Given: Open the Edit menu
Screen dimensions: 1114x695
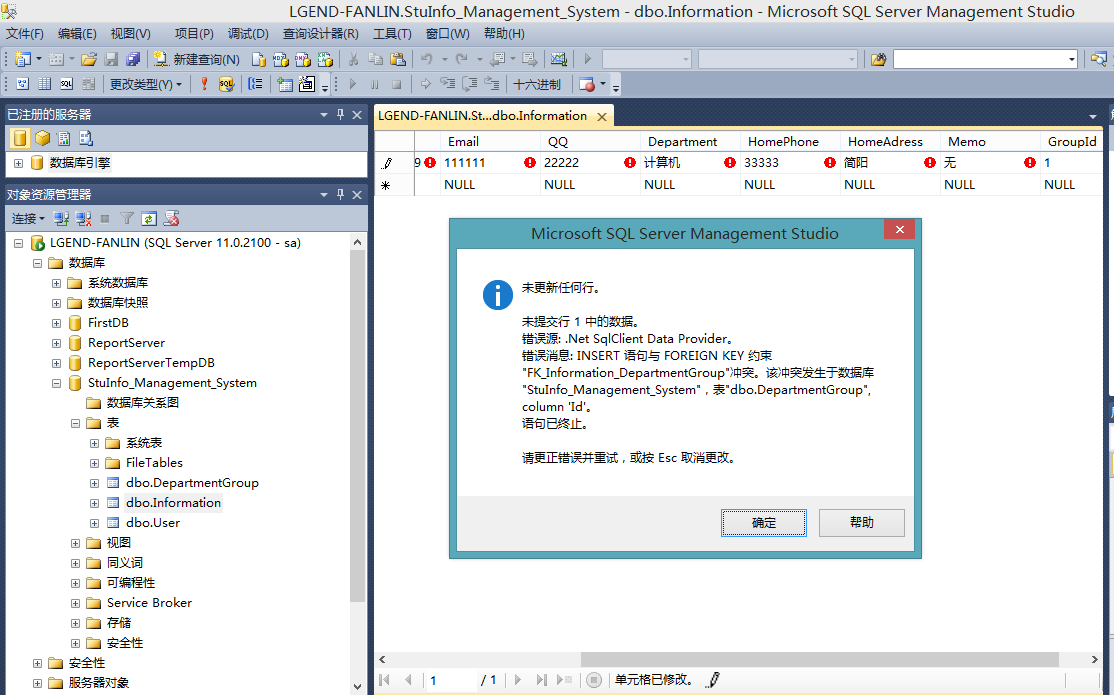Looking at the screenshot, I should pos(77,33).
